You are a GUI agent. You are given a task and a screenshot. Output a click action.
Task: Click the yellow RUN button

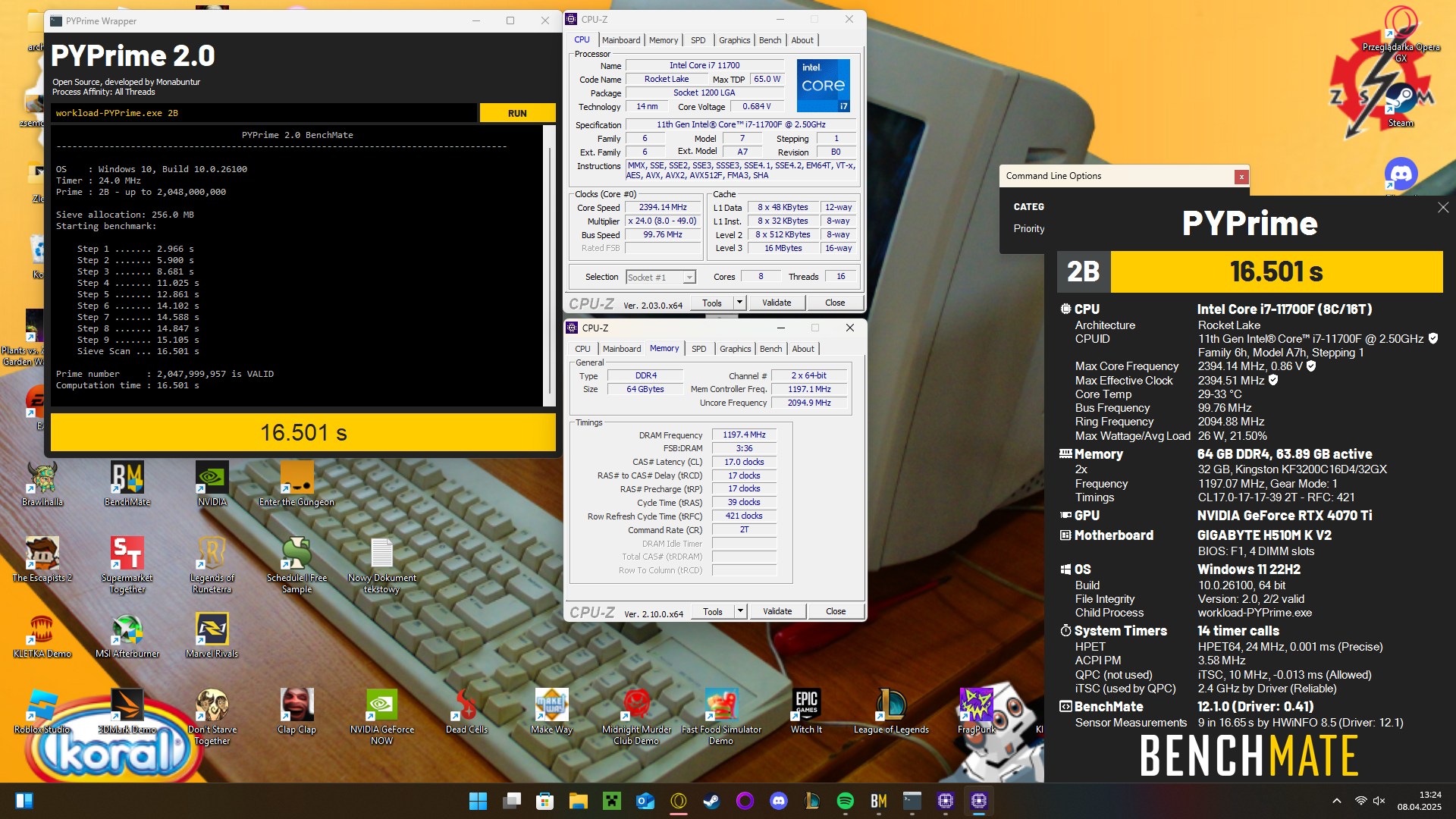click(517, 113)
